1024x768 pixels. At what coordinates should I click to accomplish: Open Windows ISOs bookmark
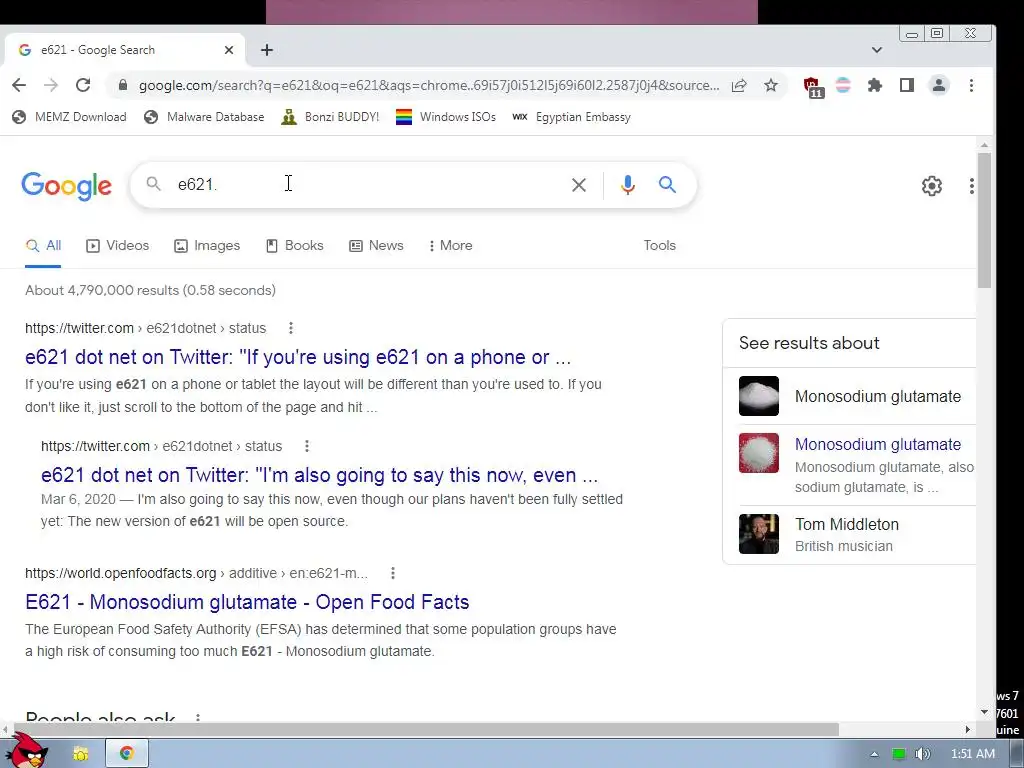[445, 117]
